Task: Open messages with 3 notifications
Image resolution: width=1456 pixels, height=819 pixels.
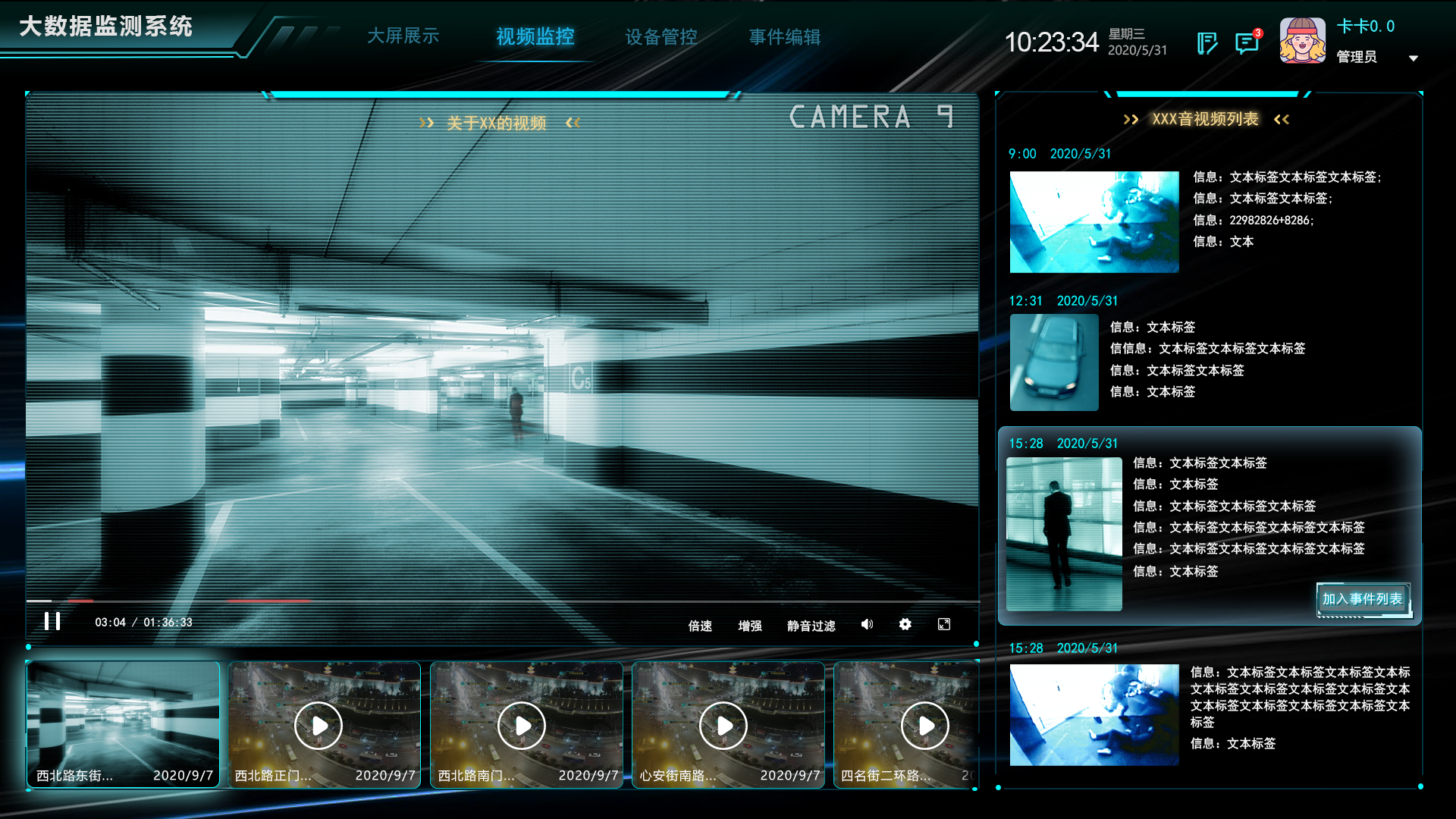Action: 1246,43
